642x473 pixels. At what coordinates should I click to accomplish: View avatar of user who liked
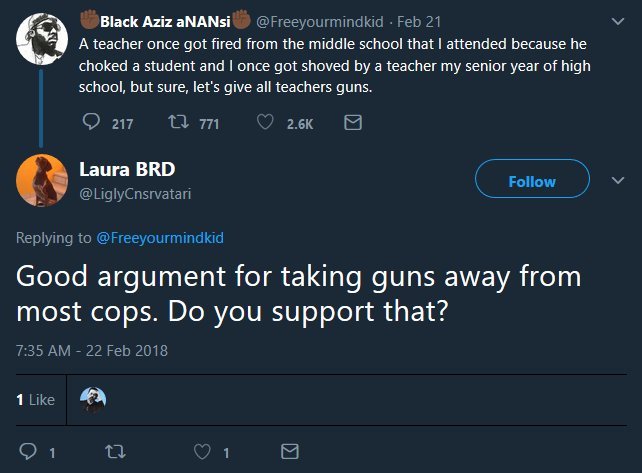(92, 399)
